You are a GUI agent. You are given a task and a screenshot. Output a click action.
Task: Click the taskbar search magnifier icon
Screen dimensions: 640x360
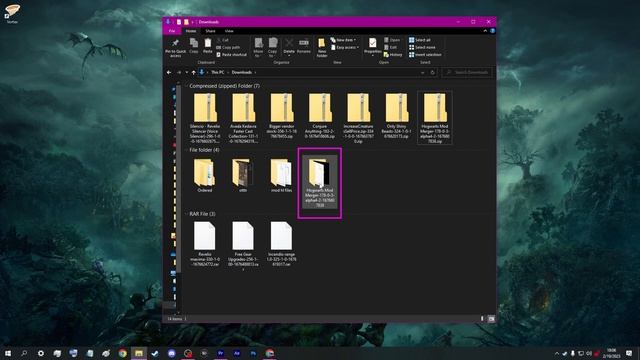[24, 353]
